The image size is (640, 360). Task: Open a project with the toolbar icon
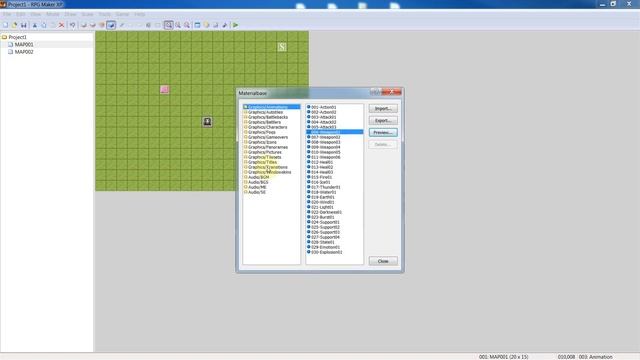[14, 25]
